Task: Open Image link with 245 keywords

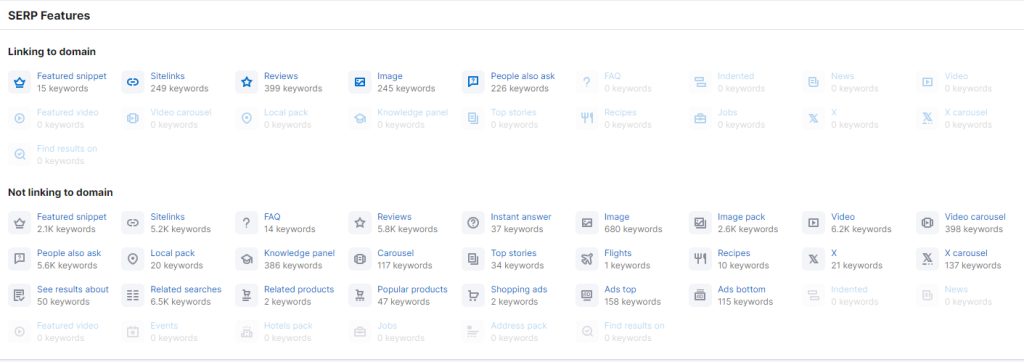Action: 390,76
